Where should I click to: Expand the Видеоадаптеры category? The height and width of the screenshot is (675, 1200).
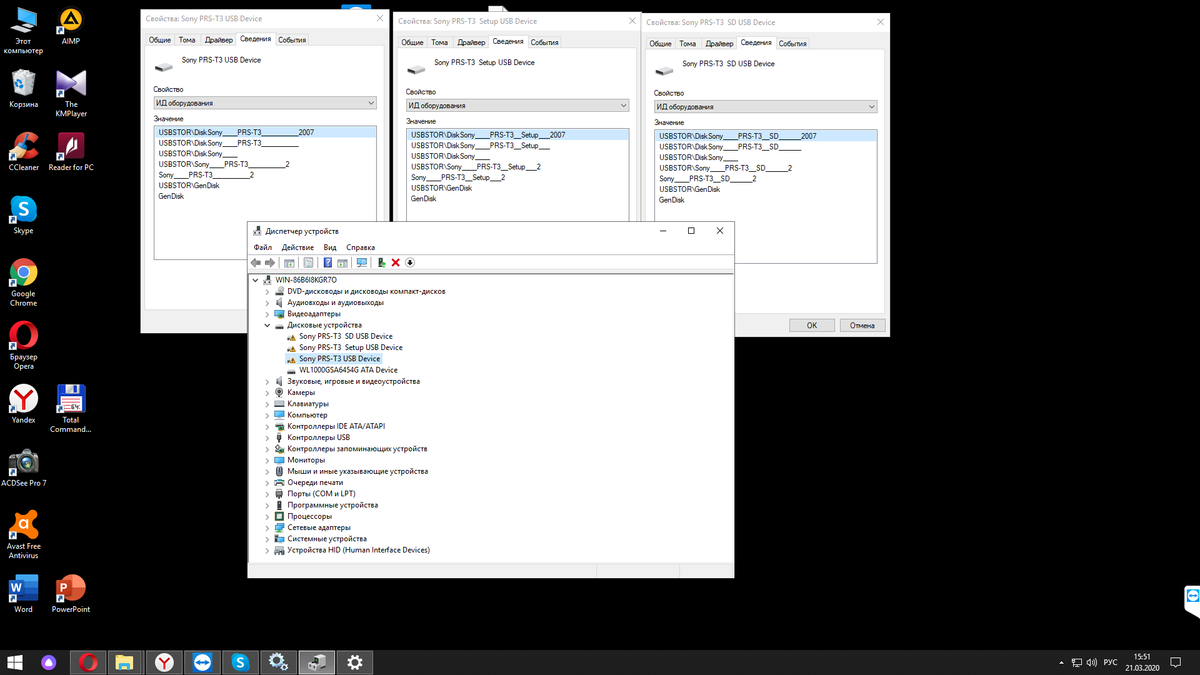[267, 314]
